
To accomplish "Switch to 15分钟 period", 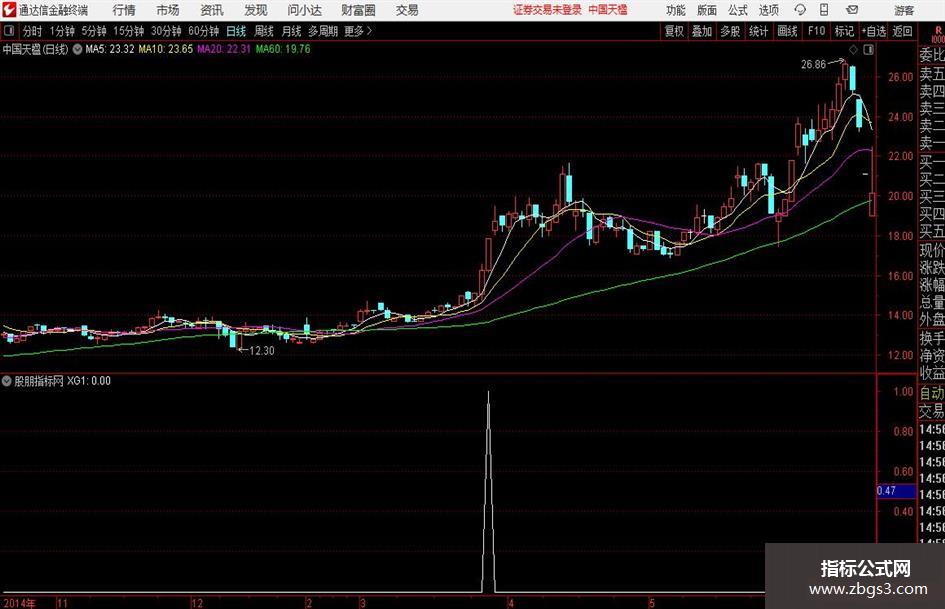I will coord(128,31).
